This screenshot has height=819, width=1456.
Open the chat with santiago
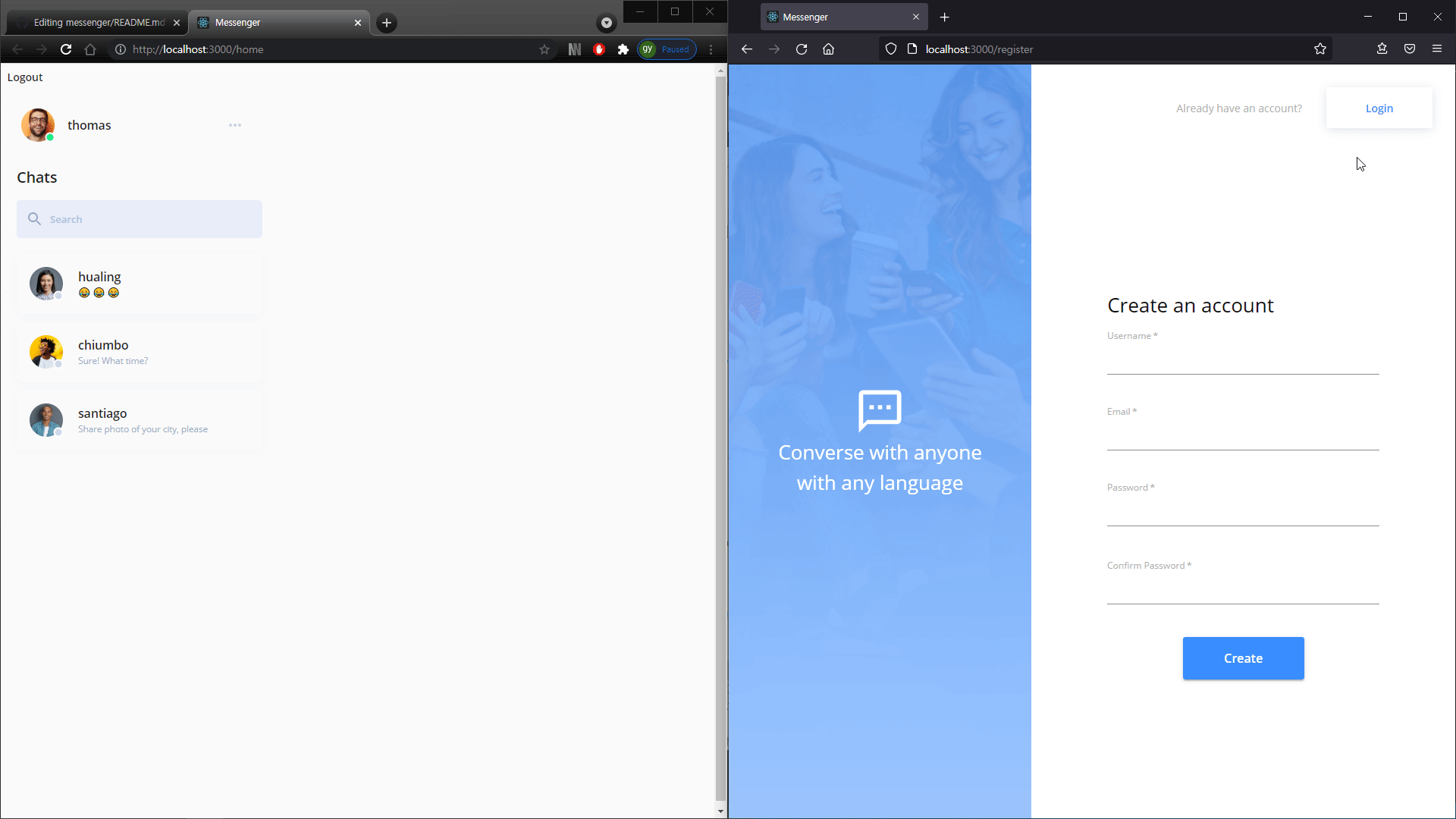[140, 420]
